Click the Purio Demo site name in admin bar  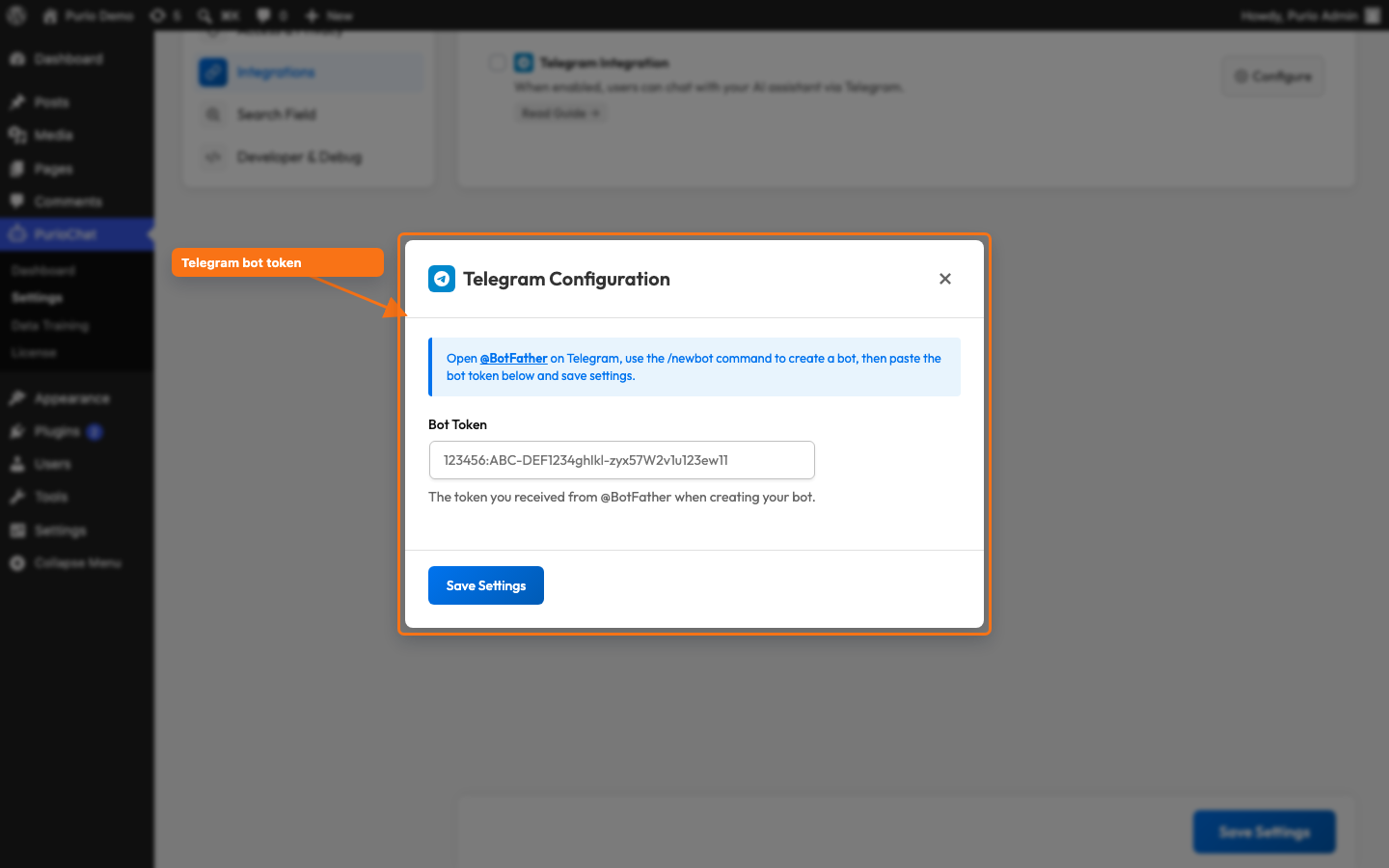89,15
